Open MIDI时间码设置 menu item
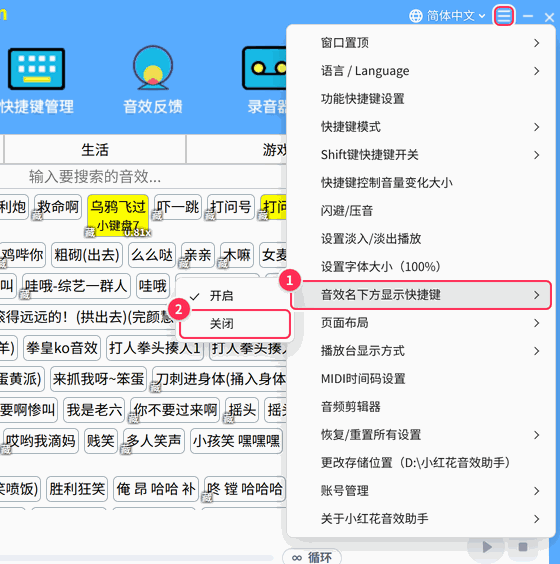 pos(421,379)
